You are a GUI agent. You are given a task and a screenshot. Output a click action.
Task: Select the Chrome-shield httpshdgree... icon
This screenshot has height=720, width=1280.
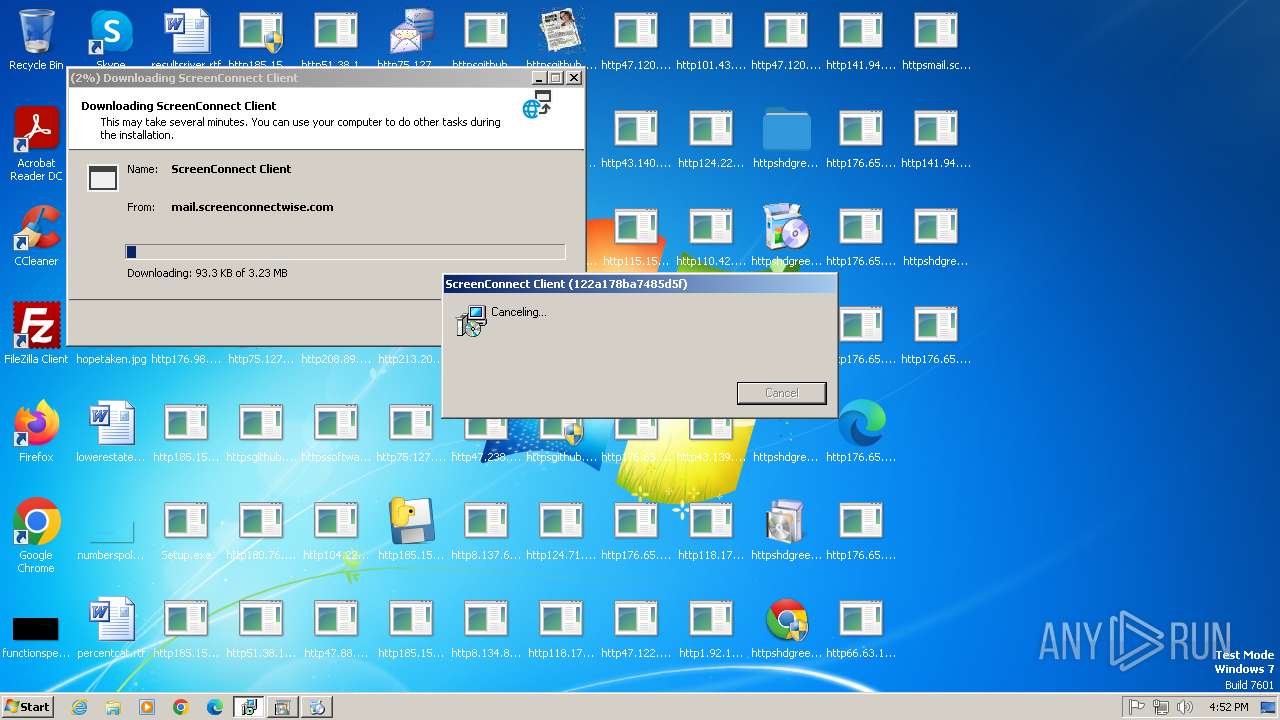pyautogui.click(x=786, y=627)
